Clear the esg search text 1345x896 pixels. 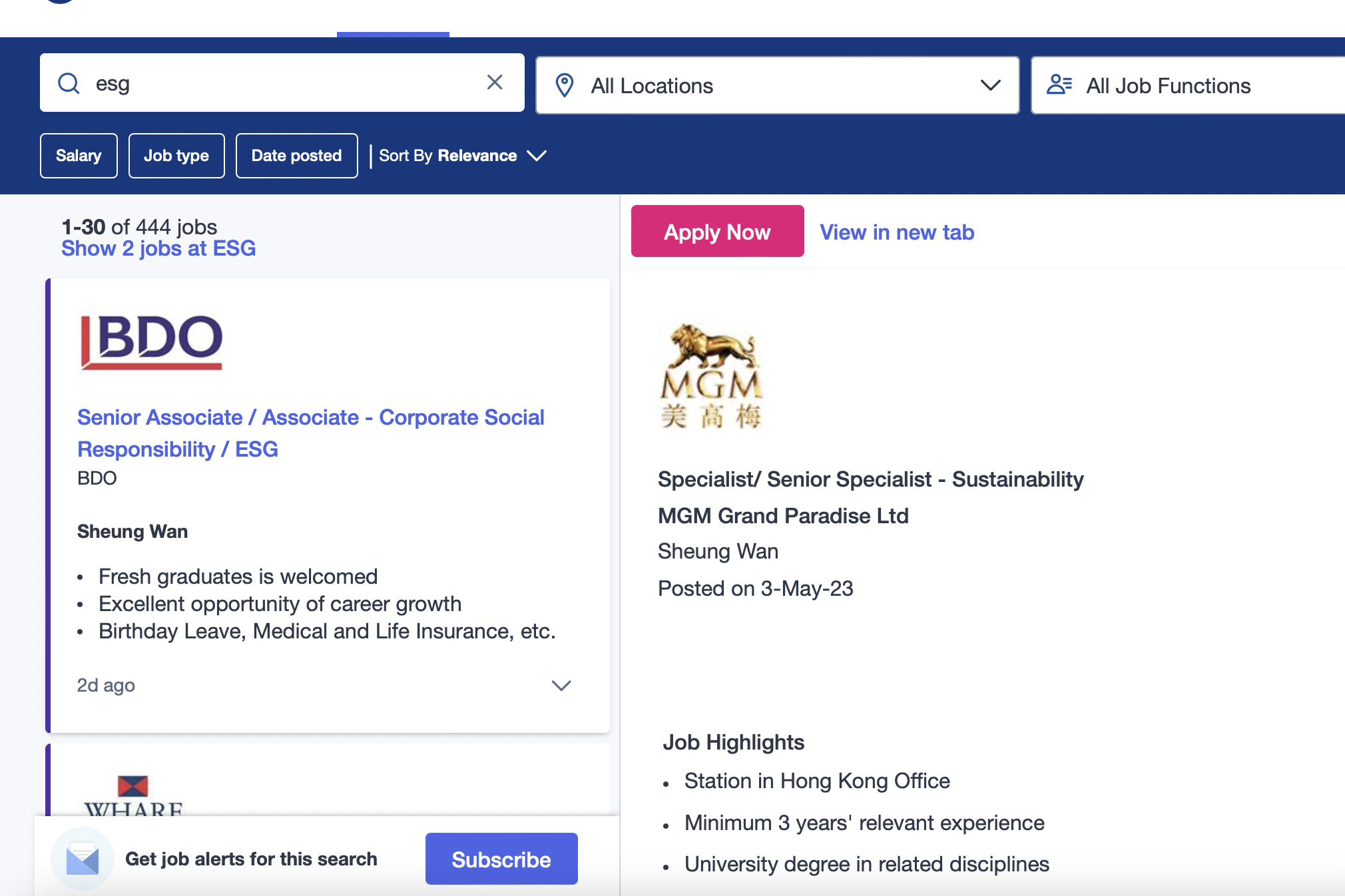click(494, 83)
